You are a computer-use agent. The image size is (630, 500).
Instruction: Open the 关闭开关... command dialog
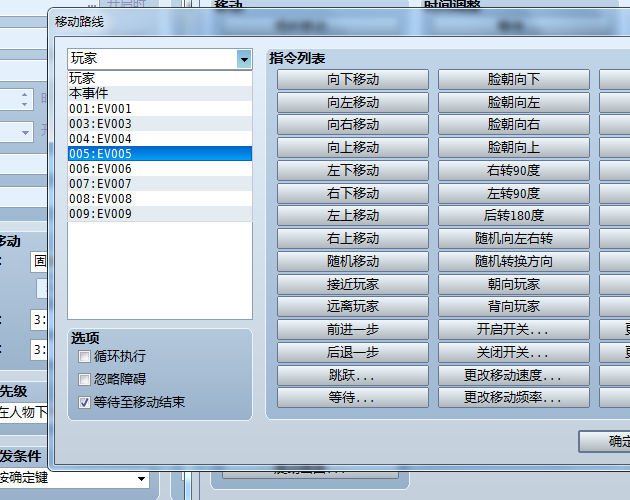coord(514,352)
